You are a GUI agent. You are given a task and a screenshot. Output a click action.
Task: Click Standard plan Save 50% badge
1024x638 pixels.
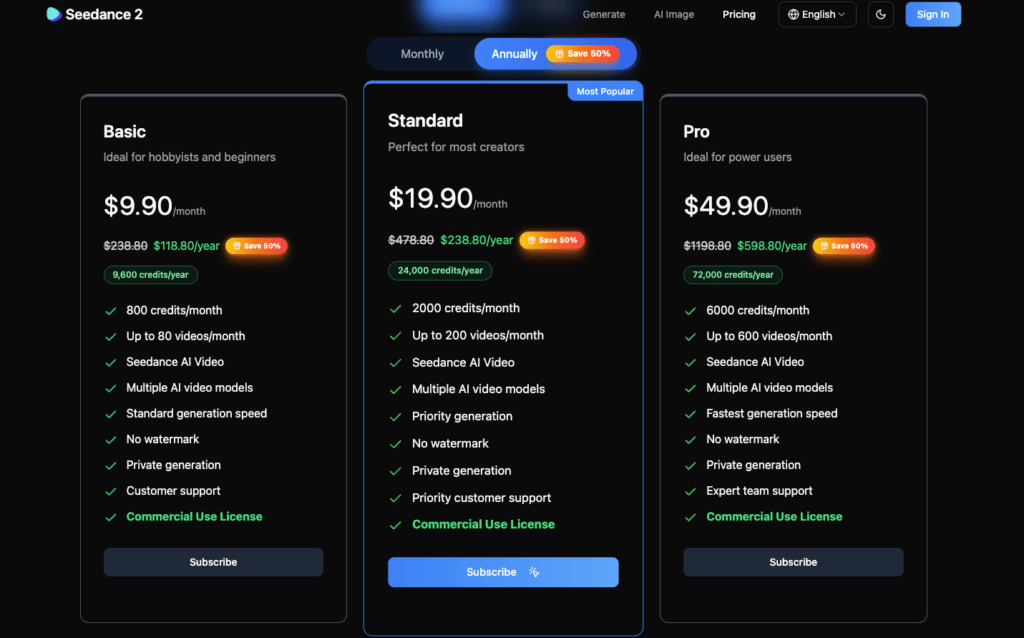[x=552, y=240]
